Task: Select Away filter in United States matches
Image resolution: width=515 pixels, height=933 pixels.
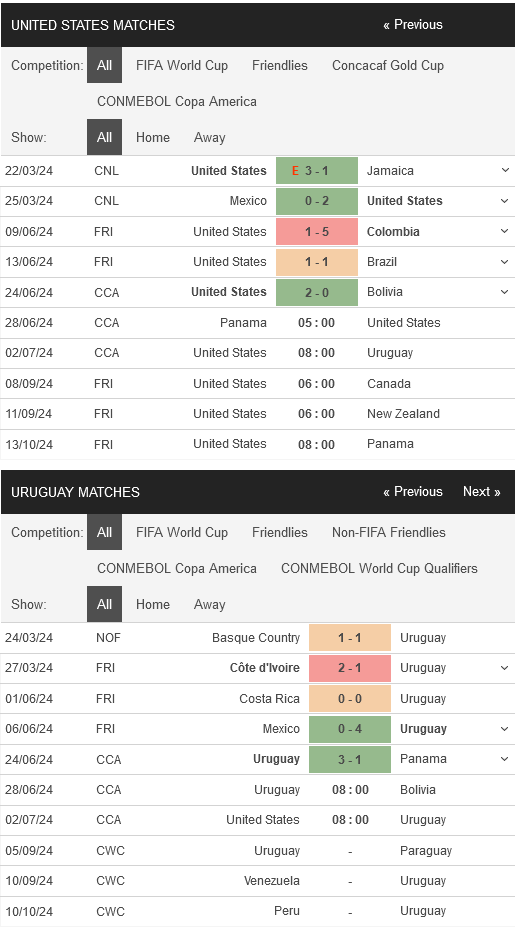Action: point(209,137)
